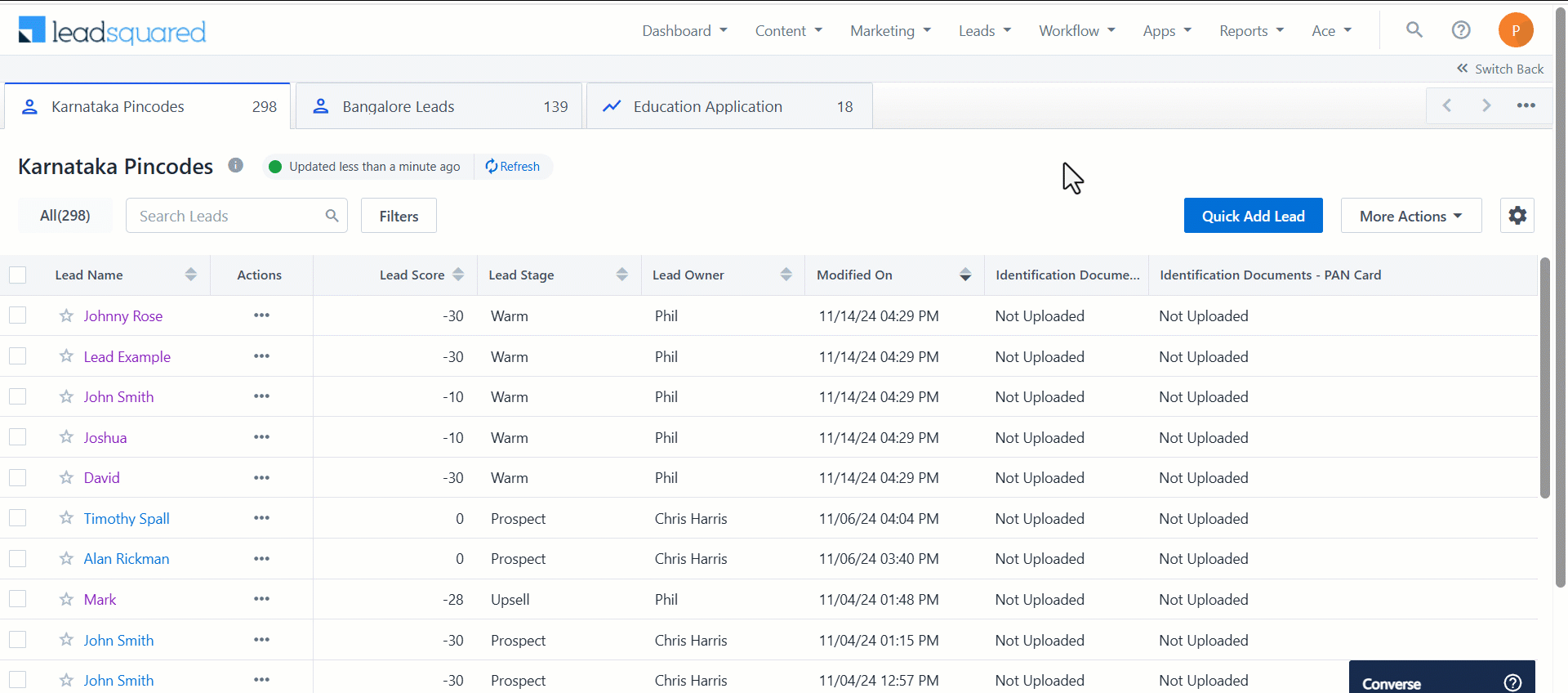Open the orange P profile avatar
Screen dimensions: 1568x693
(1516, 30)
